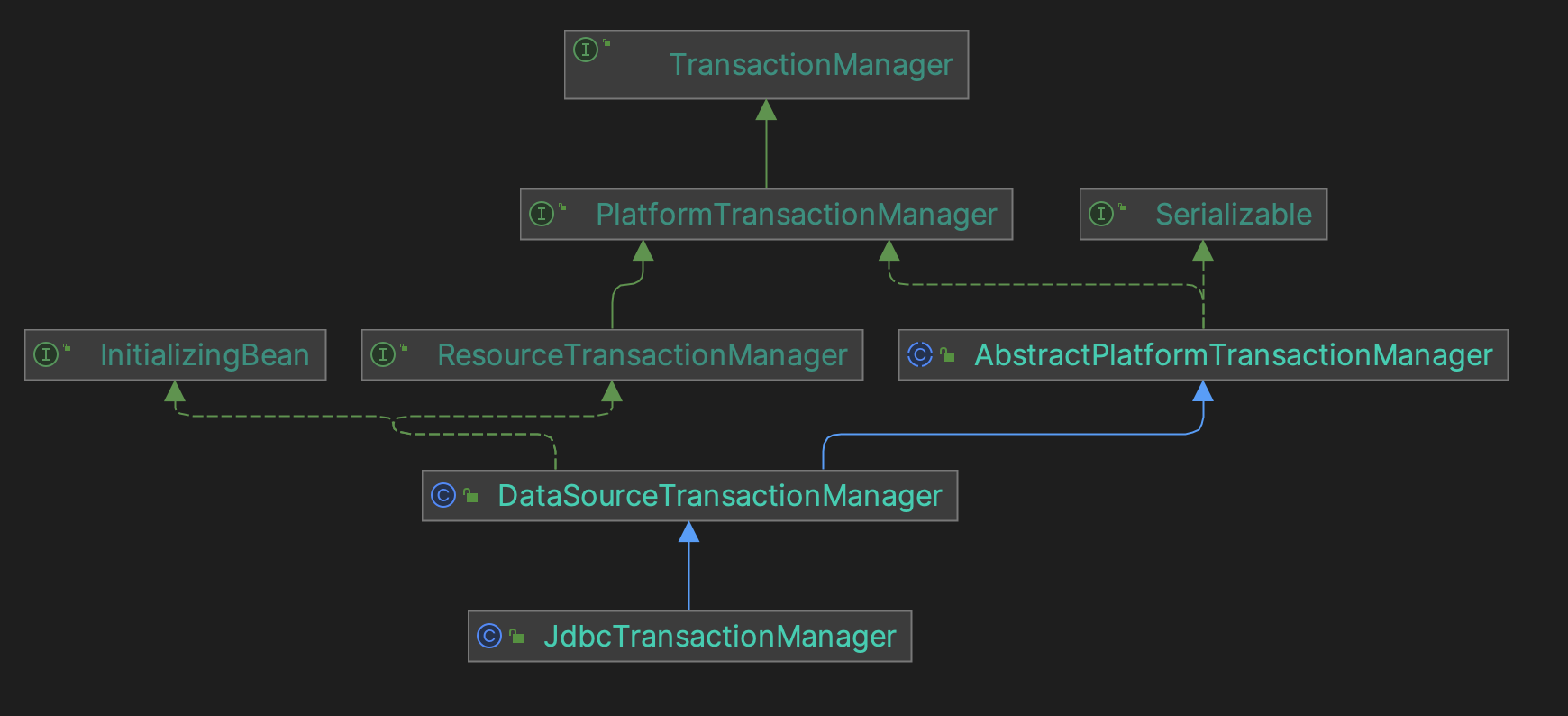The image size is (1568, 716).
Task: Select the InitializingBean node label
Action: pyautogui.click(x=205, y=355)
